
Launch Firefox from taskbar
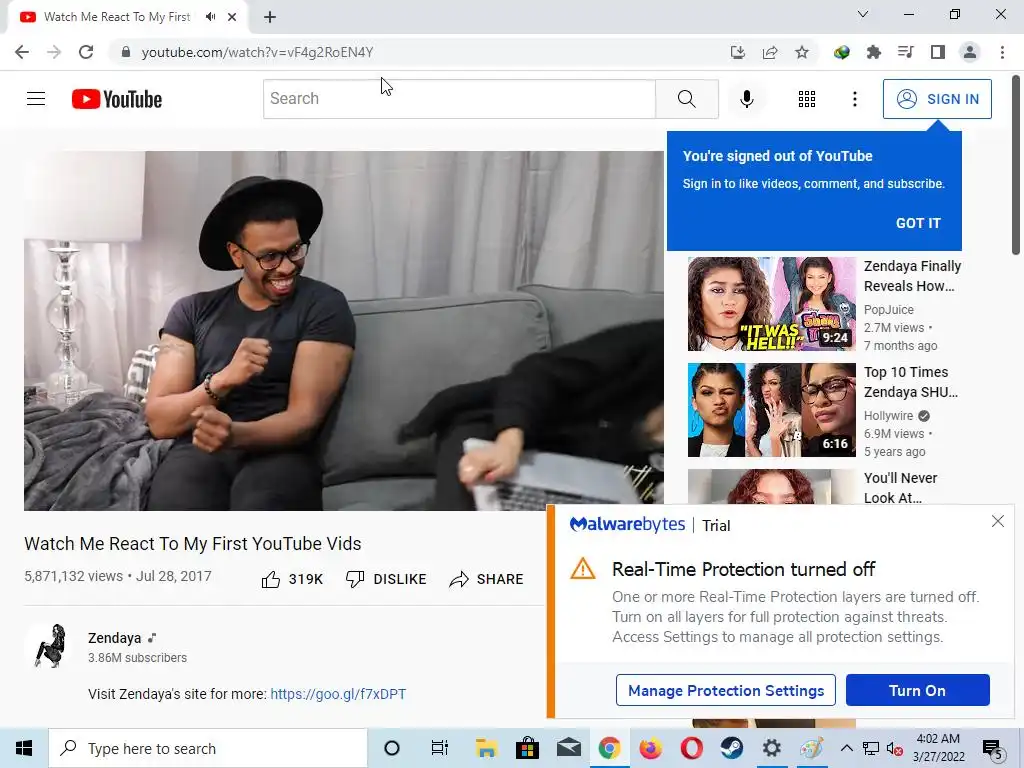[650, 748]
